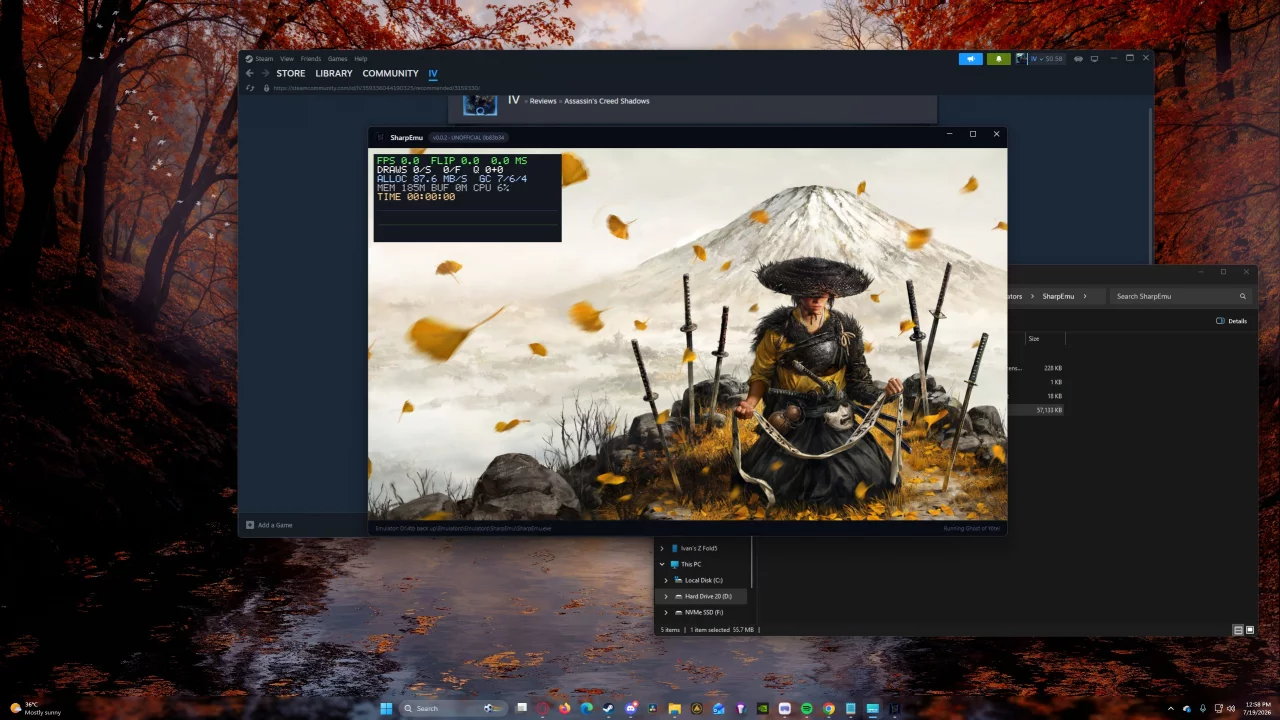Search SharpEmu folder in File Explorer
Screen dimensions: 1280x720
coord(1180,296)
